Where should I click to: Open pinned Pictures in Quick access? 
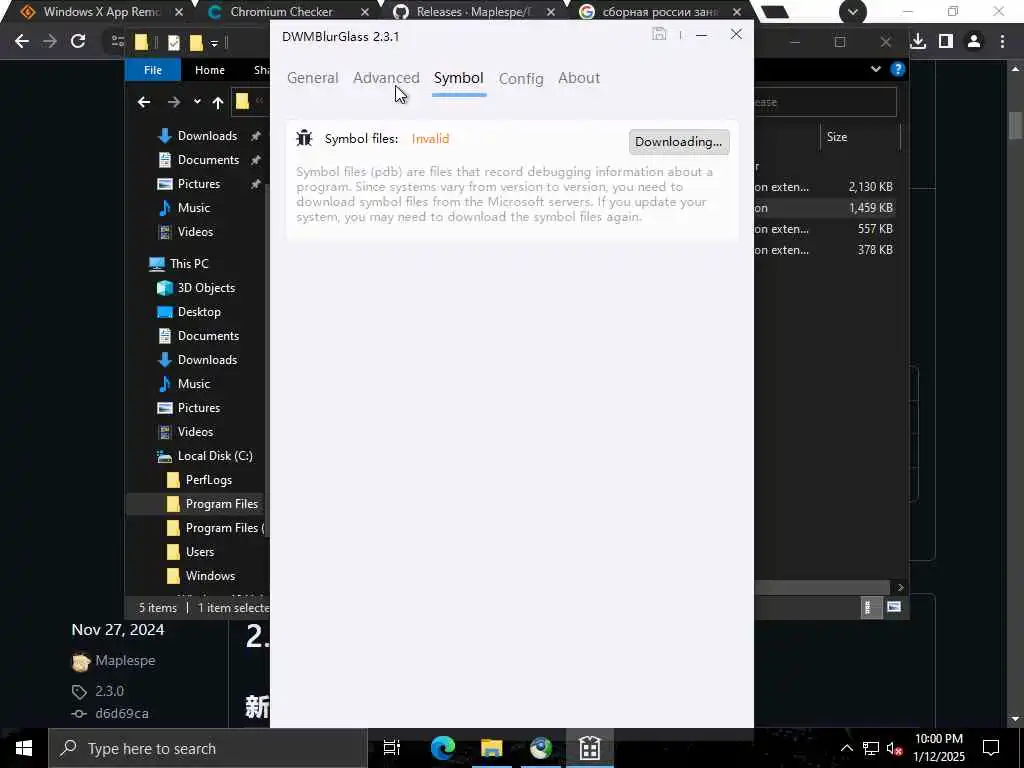[x=199, y=184]
